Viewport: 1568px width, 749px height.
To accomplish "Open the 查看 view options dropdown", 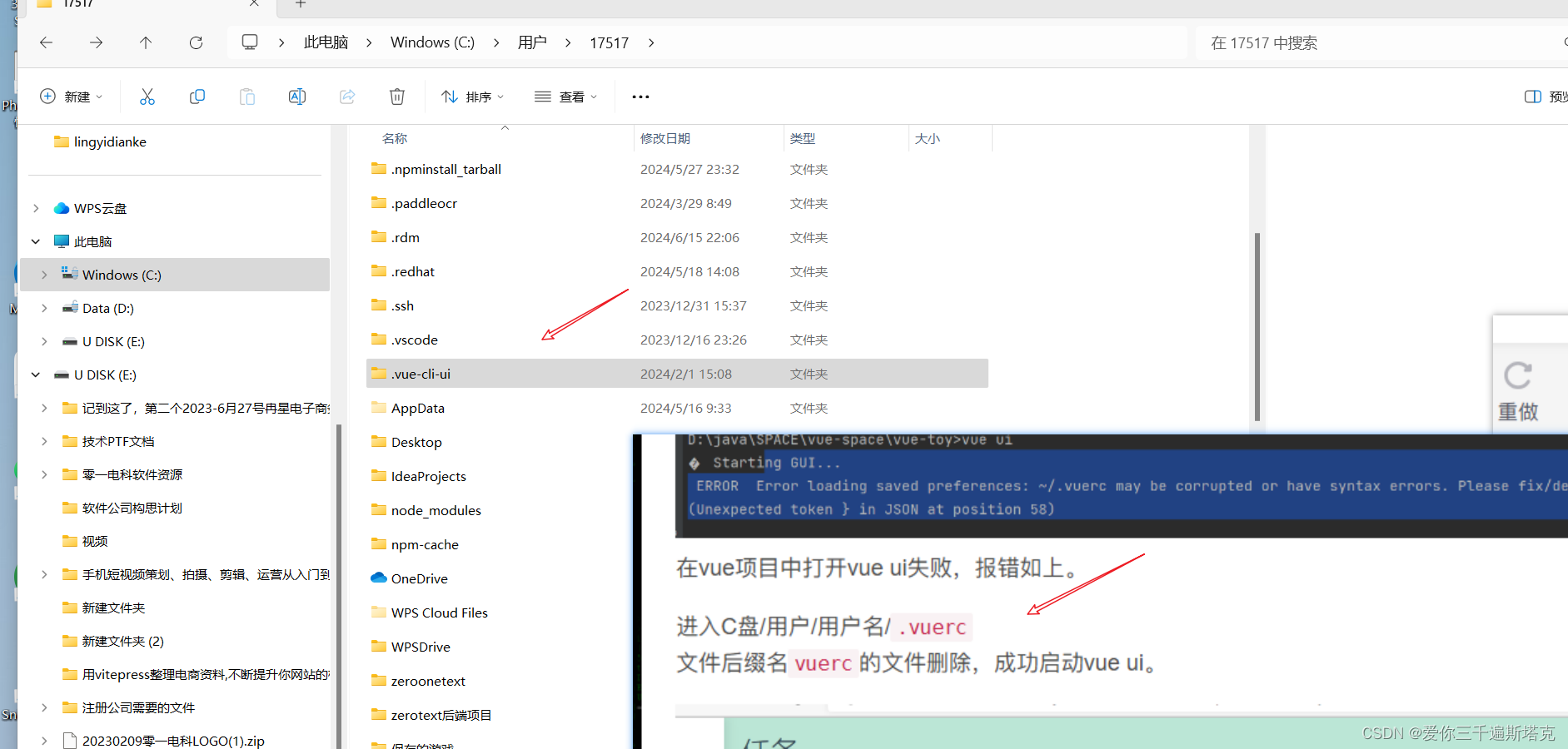I will [566, 96].
